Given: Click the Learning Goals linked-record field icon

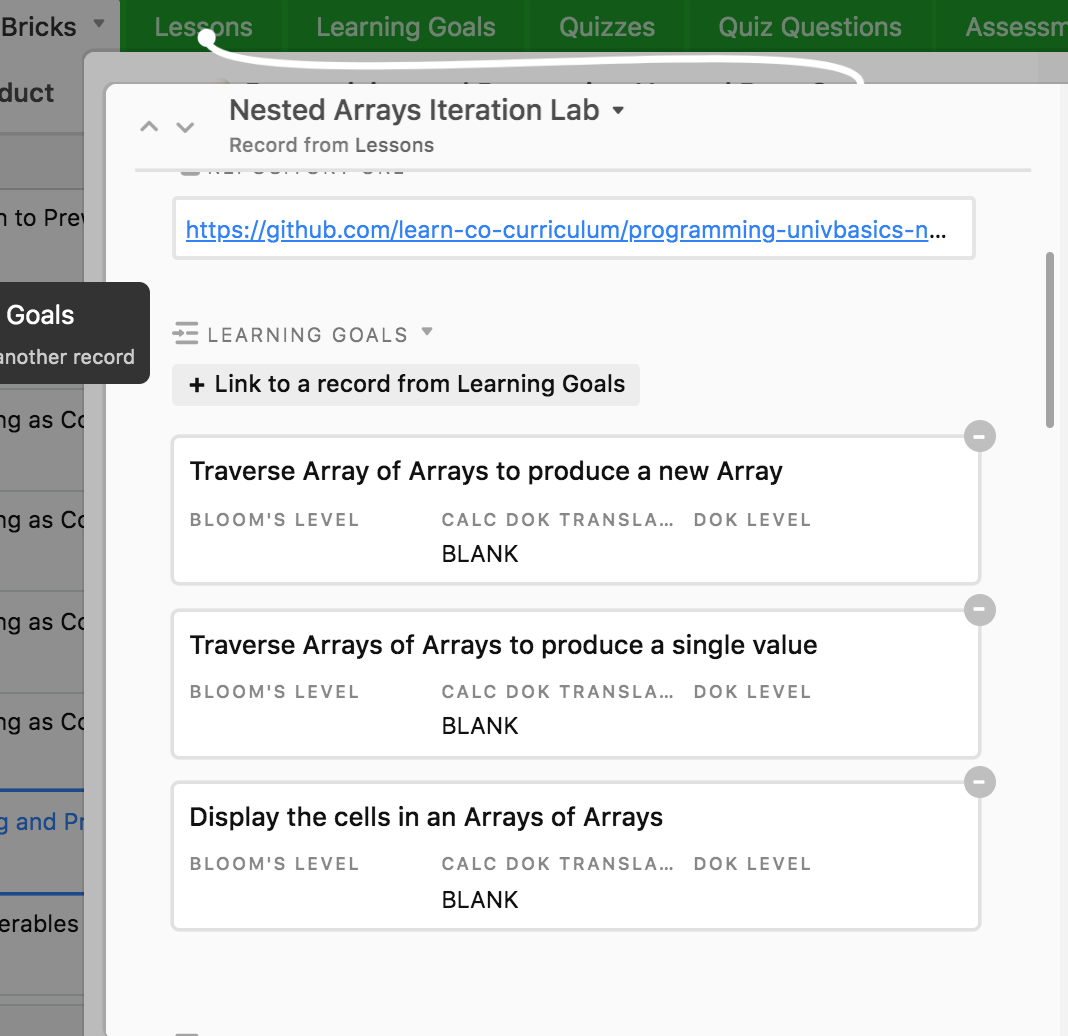Looking at the screenshot, I should [x=186, y=334].
